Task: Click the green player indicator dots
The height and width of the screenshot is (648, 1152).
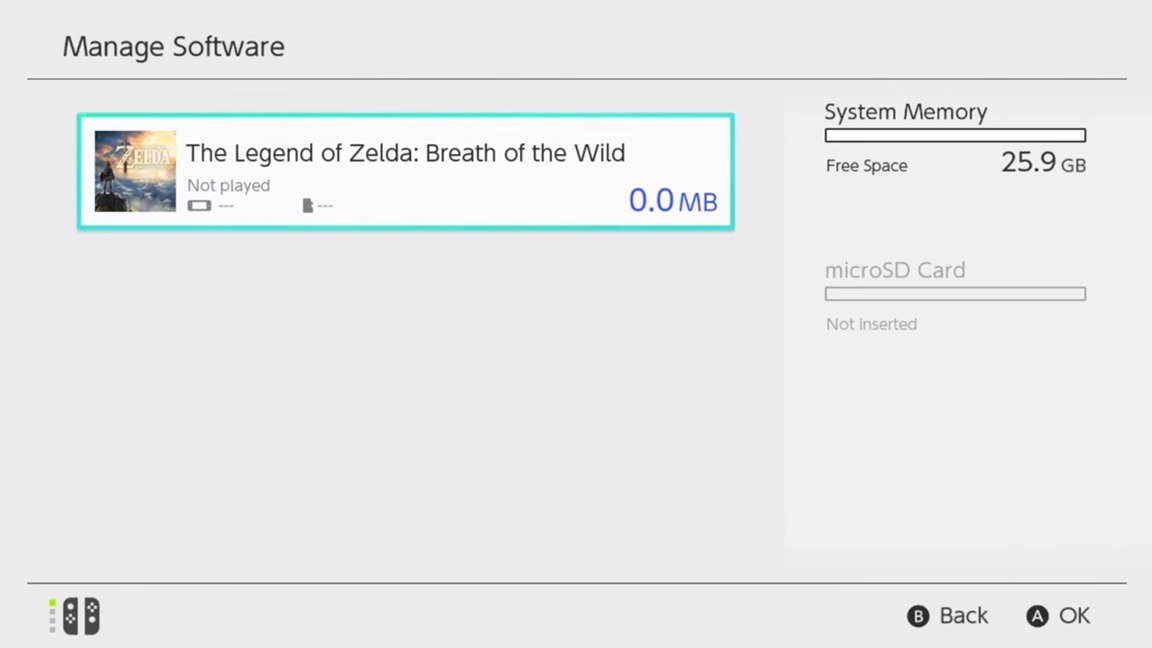Action: click(52, 616)
